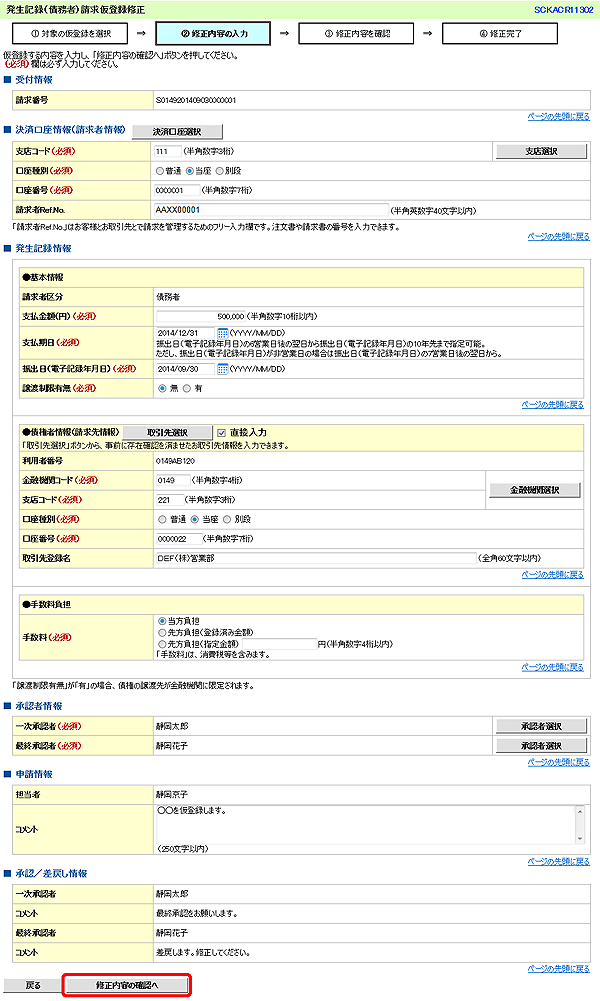Image resolution: width=600 pixels, height=1001 pixels.
Task: Click ページの先頭に戻る under 決済口座情報
Action: click(559, 237)
